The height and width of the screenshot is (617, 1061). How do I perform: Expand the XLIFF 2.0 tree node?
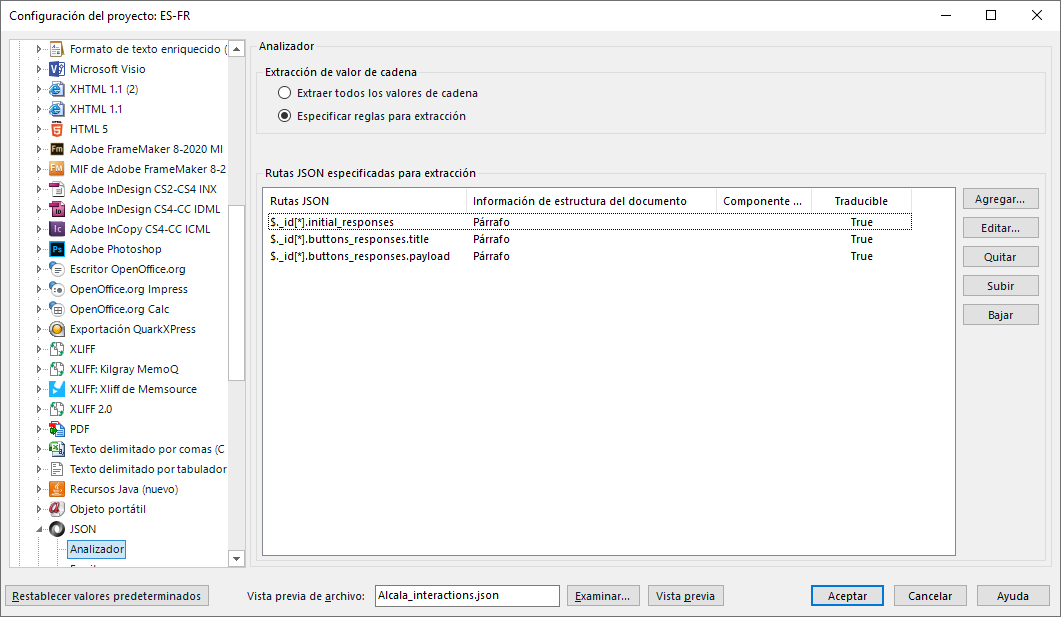[x=40, y=409]
